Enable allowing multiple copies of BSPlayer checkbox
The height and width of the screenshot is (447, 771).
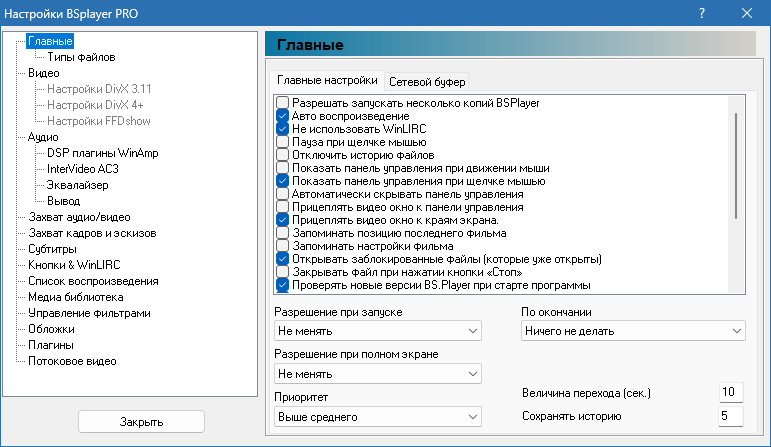click(x=282, y=103)
